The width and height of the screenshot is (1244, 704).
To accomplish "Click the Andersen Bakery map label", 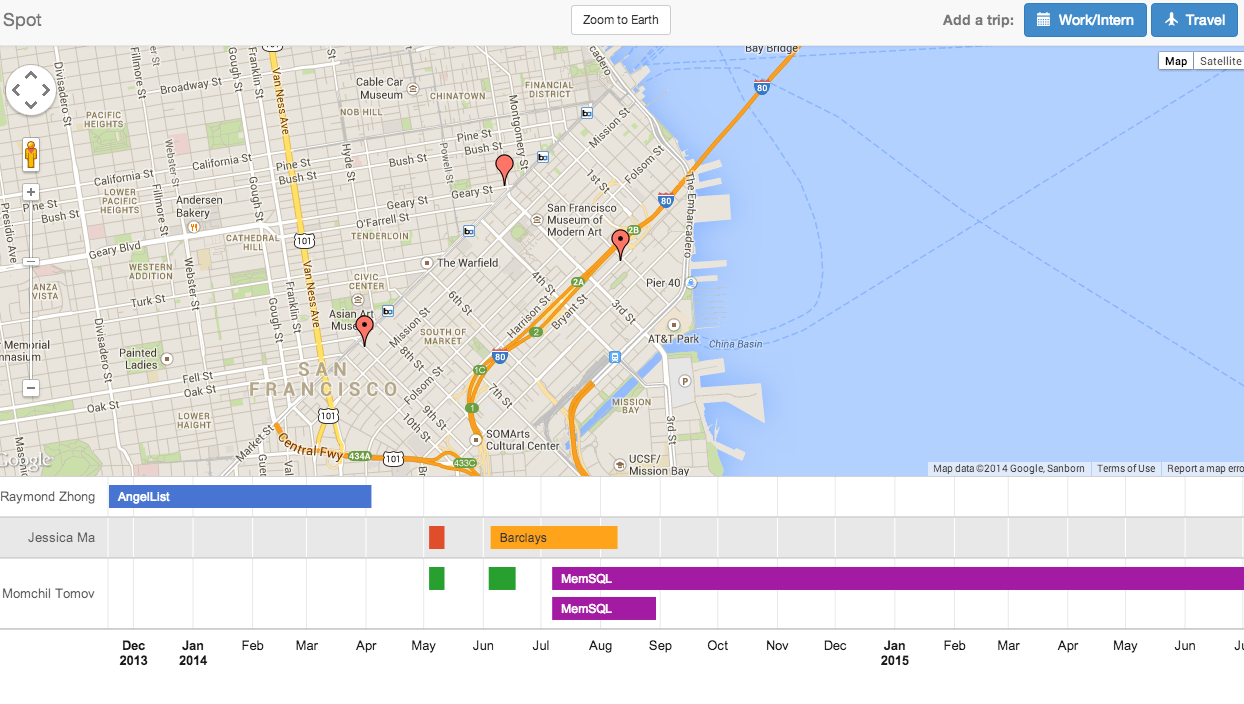I will (x=200, y=206).
